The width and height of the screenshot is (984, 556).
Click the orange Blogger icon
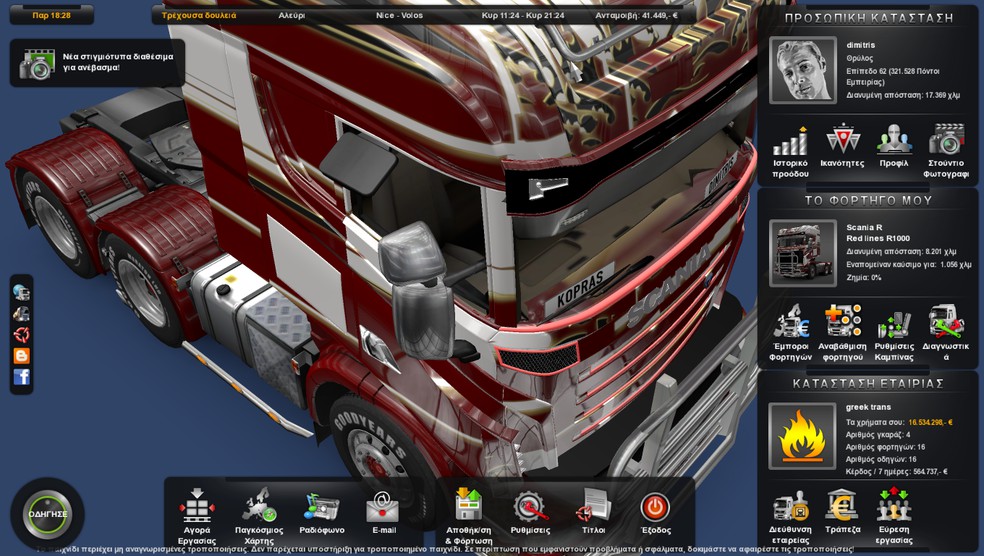21,356
